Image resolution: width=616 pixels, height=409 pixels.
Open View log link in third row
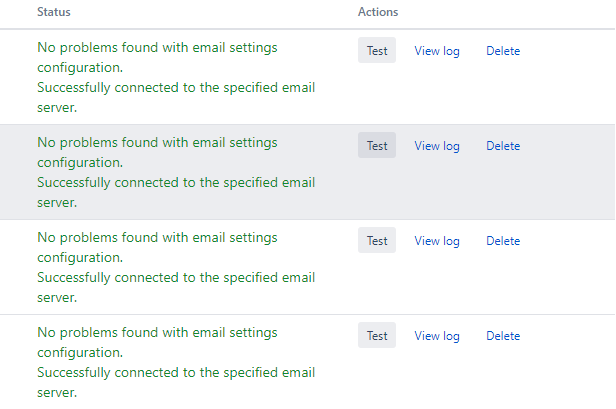(x=437, y=241)
